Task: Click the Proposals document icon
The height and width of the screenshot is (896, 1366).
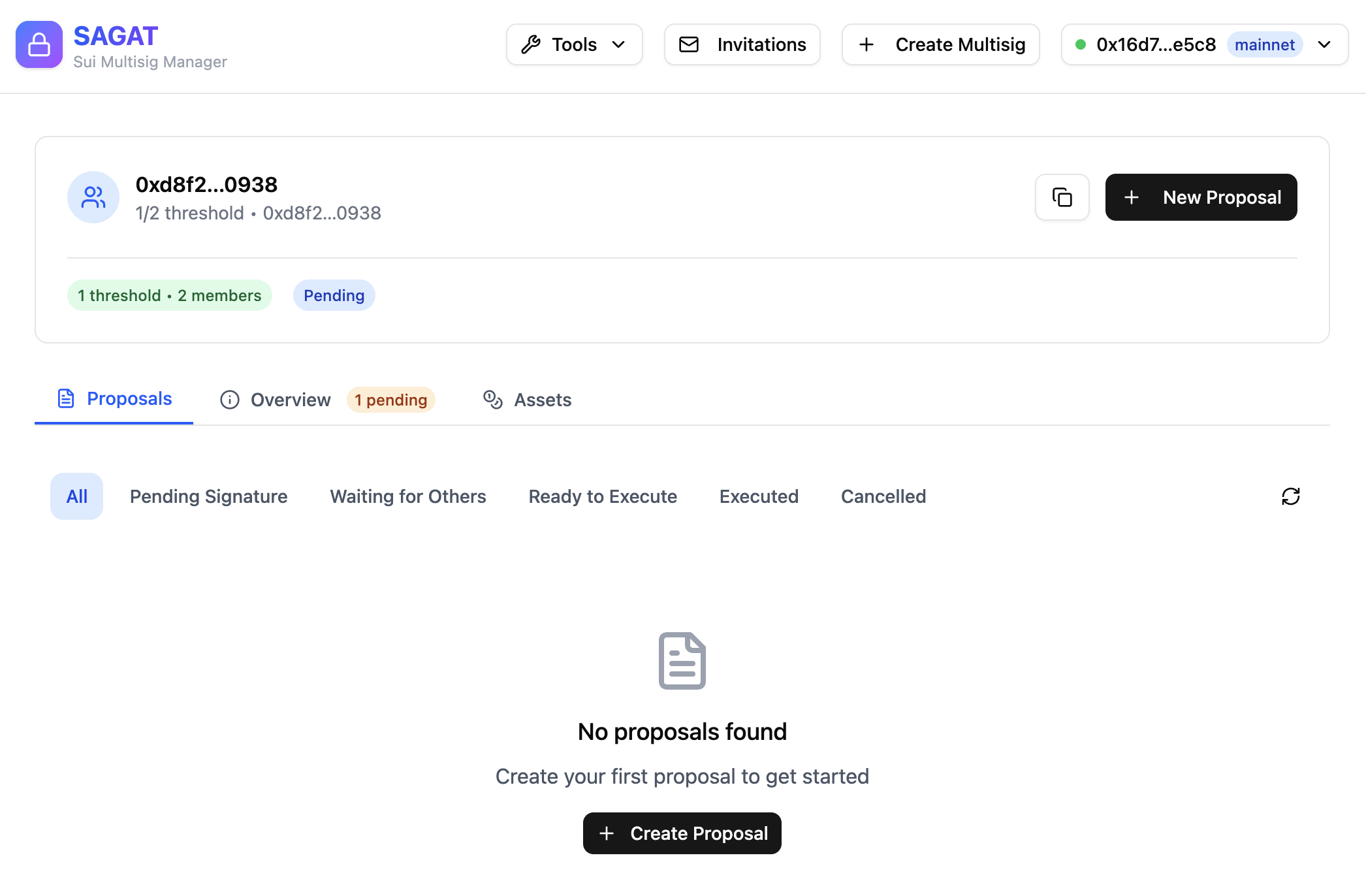Action: [x=65, y=398]
